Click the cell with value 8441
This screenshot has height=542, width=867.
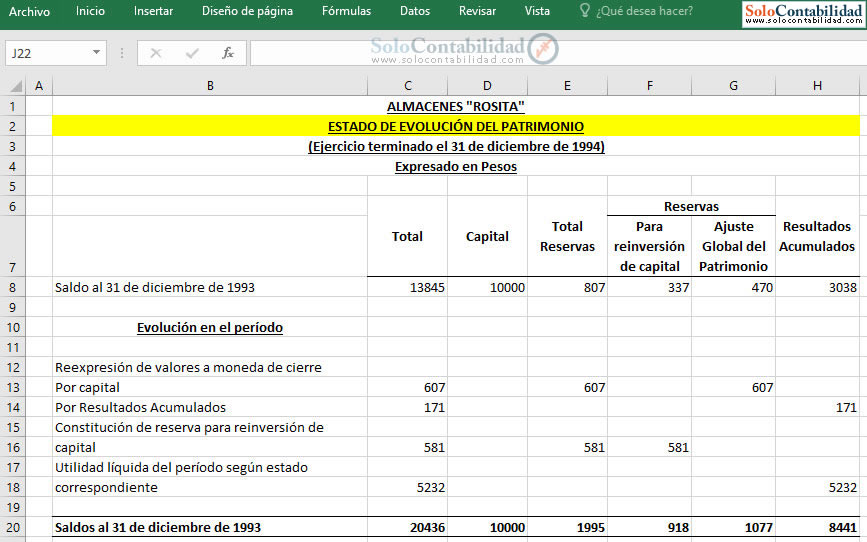pyautogui.click(x=817, y=528)
